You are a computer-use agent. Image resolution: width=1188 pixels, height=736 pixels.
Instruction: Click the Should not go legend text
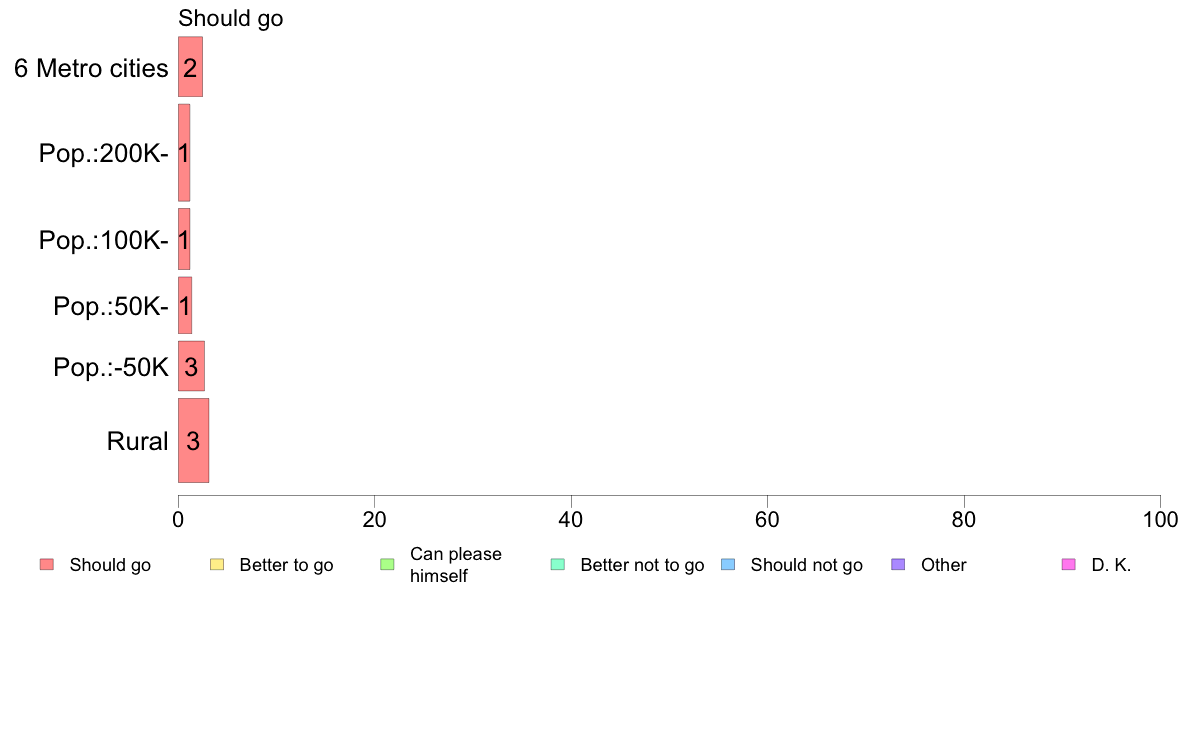pos(807,565)
